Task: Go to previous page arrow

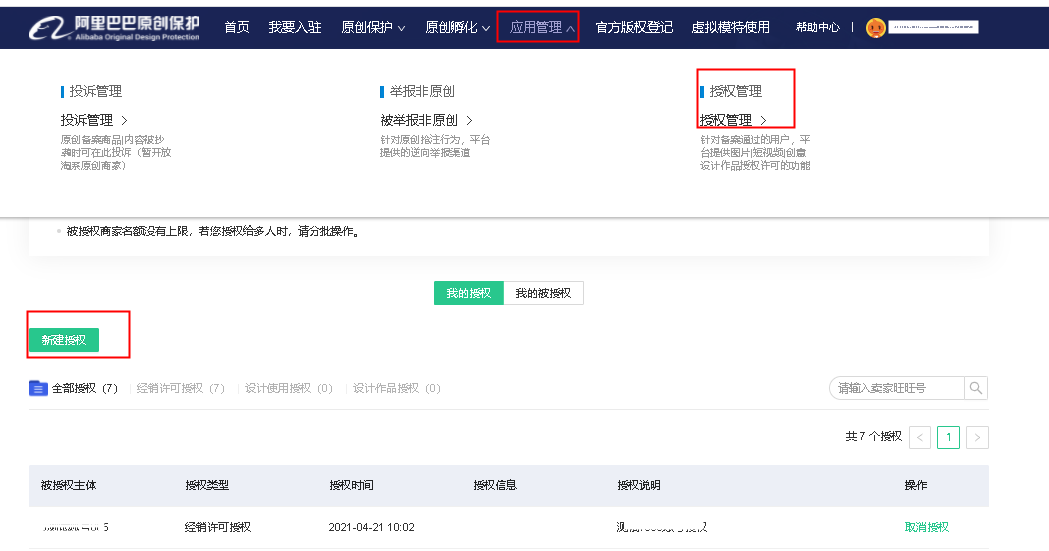Action: 920,437
